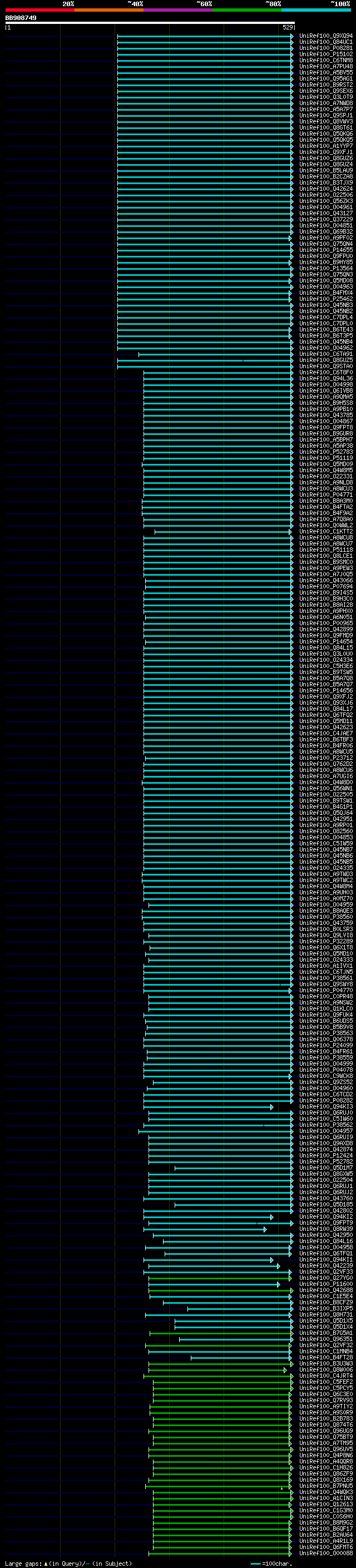356x1568 pixels.
Task: Click hit UniRef100_C6TNM8
Action: tap(326, 60)
